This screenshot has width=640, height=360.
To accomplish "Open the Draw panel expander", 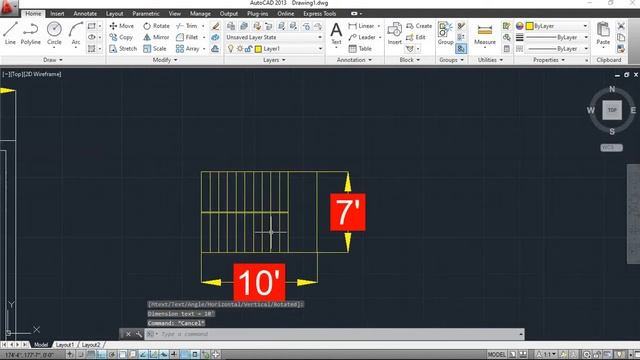I will click(x=53, y=60).
